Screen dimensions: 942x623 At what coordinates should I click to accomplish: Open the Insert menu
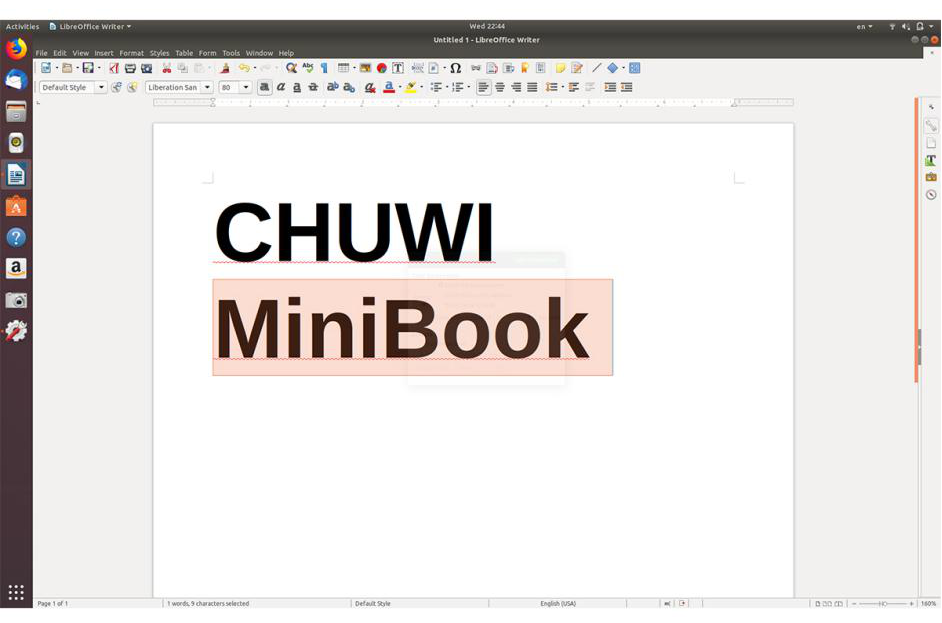pos(104,53)
